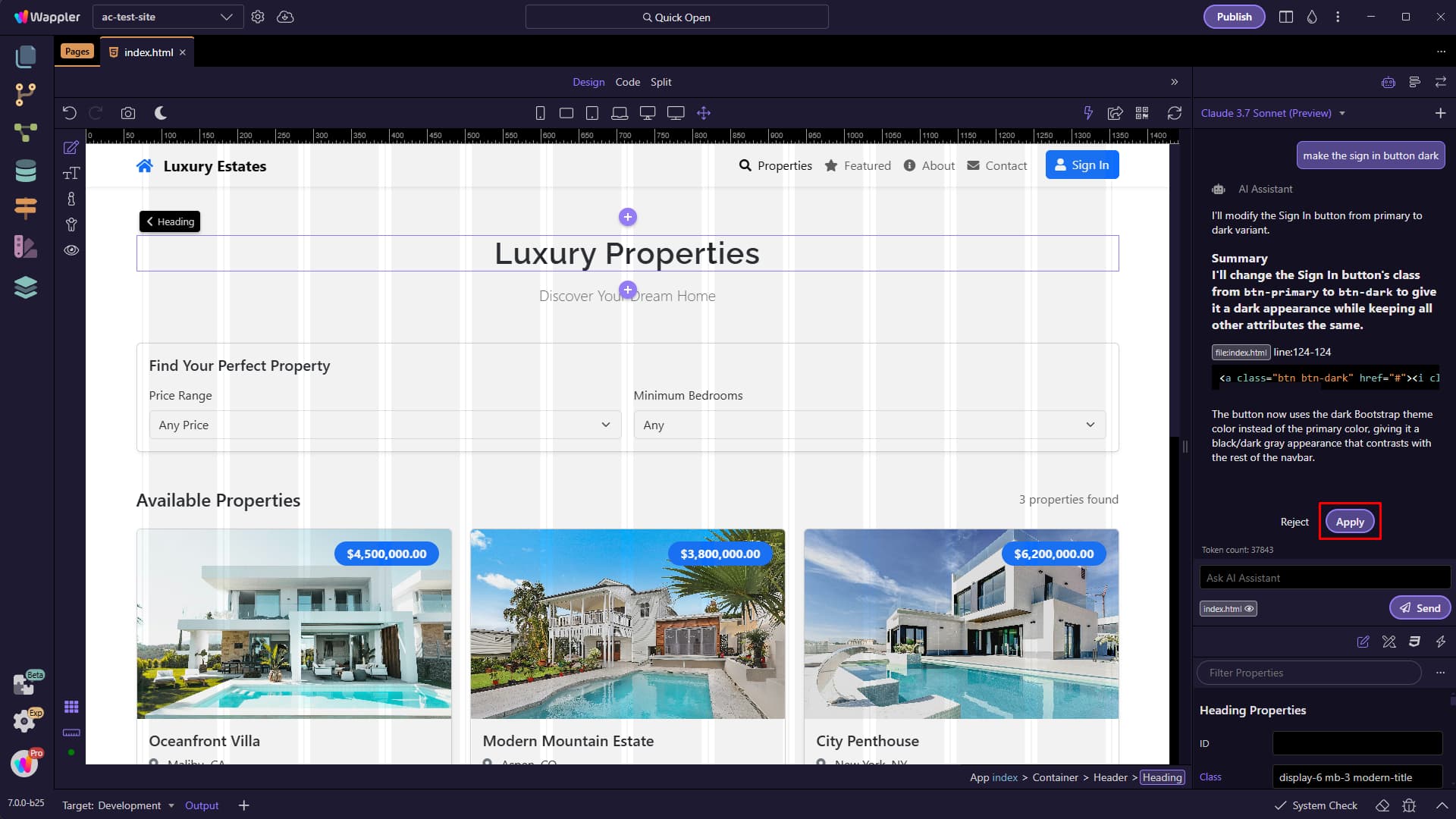Click the Sign In button on page

point(1082,165)
